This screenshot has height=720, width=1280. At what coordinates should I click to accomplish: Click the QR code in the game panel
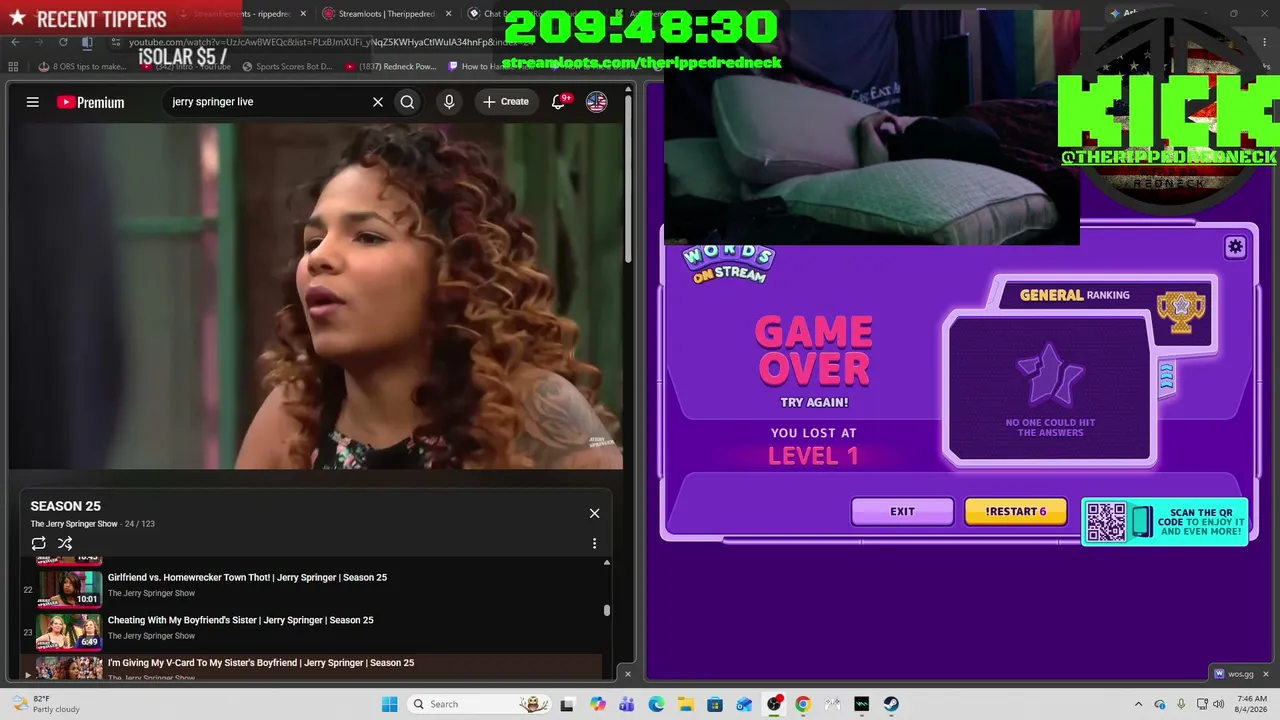tap(1106, 522)
